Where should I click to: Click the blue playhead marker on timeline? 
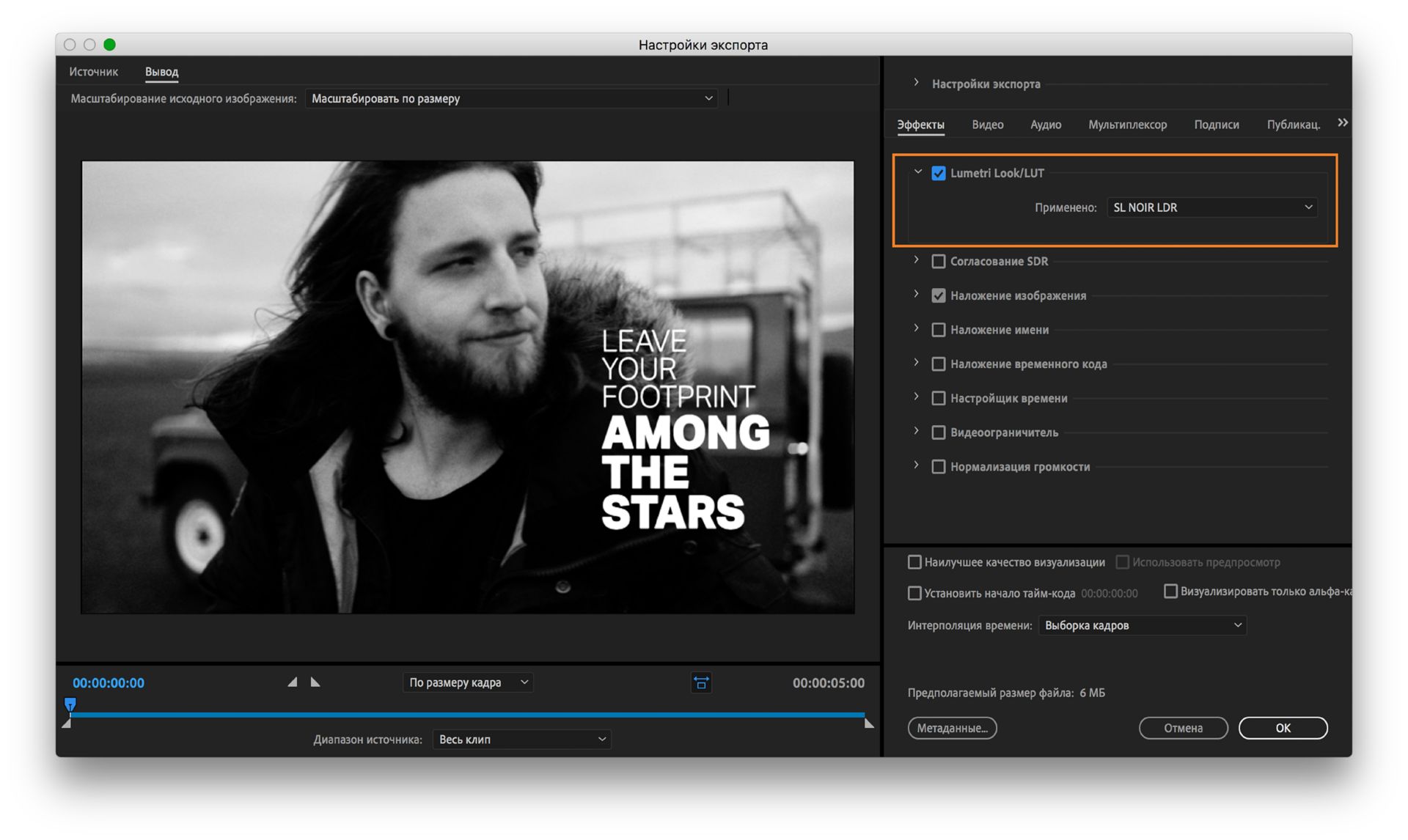[x=70, y=704]
